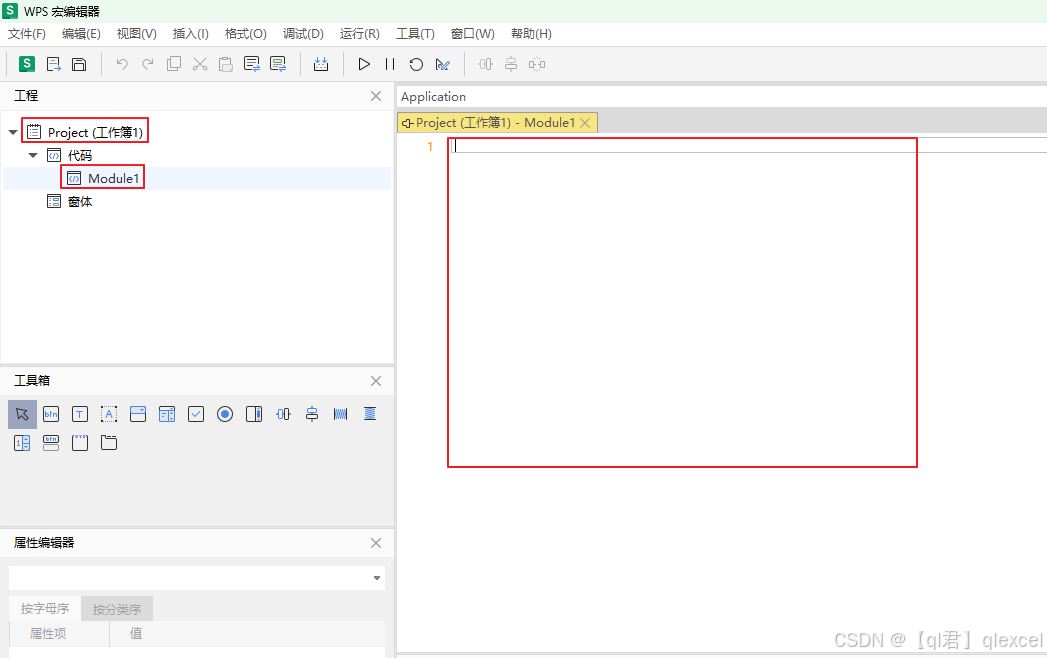
Task: Select the list box control in toolbox
Action: [167, 414]
